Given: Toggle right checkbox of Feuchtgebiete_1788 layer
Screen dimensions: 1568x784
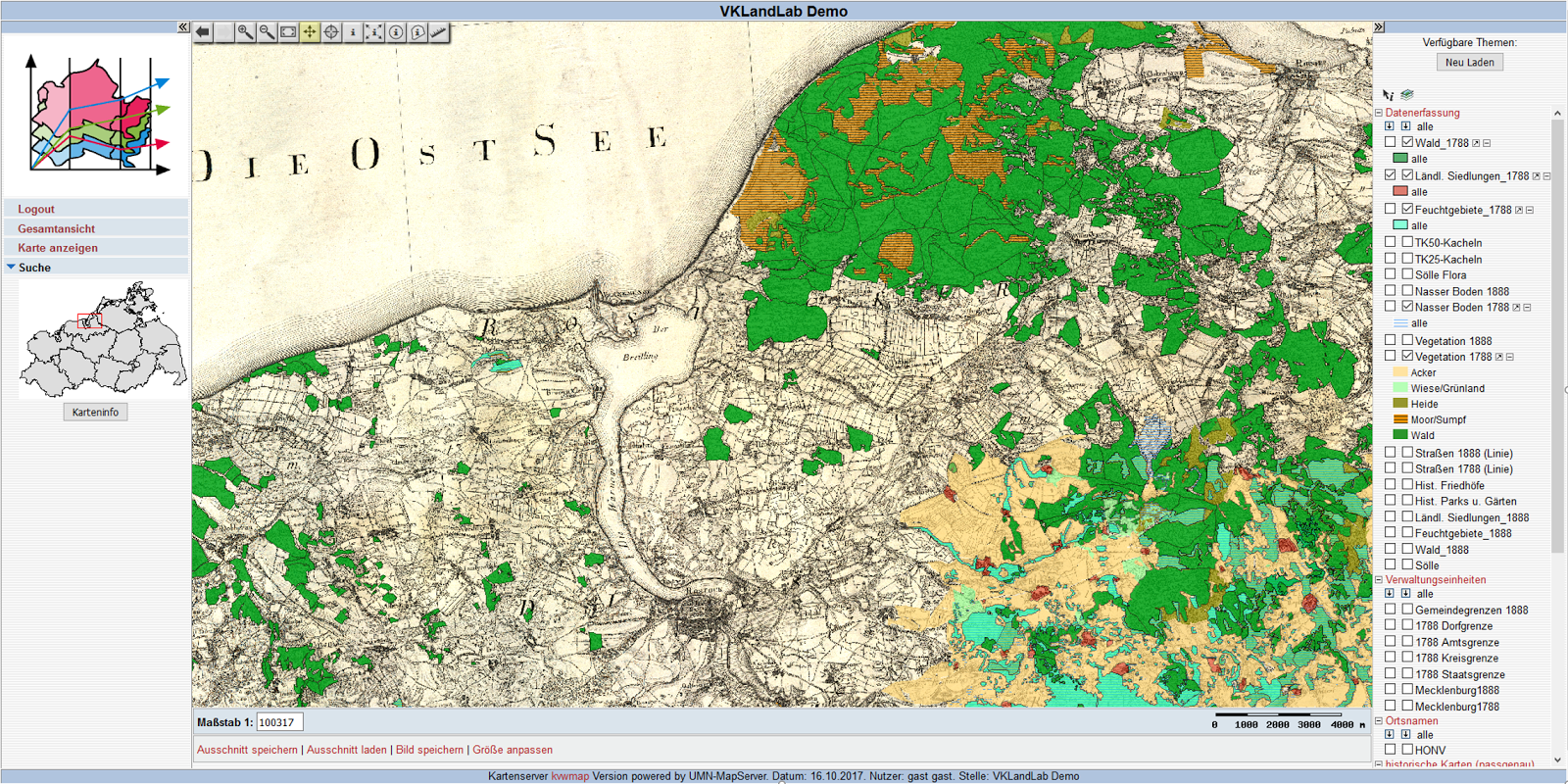Looking at the screenshot, I should [1407, 209].
